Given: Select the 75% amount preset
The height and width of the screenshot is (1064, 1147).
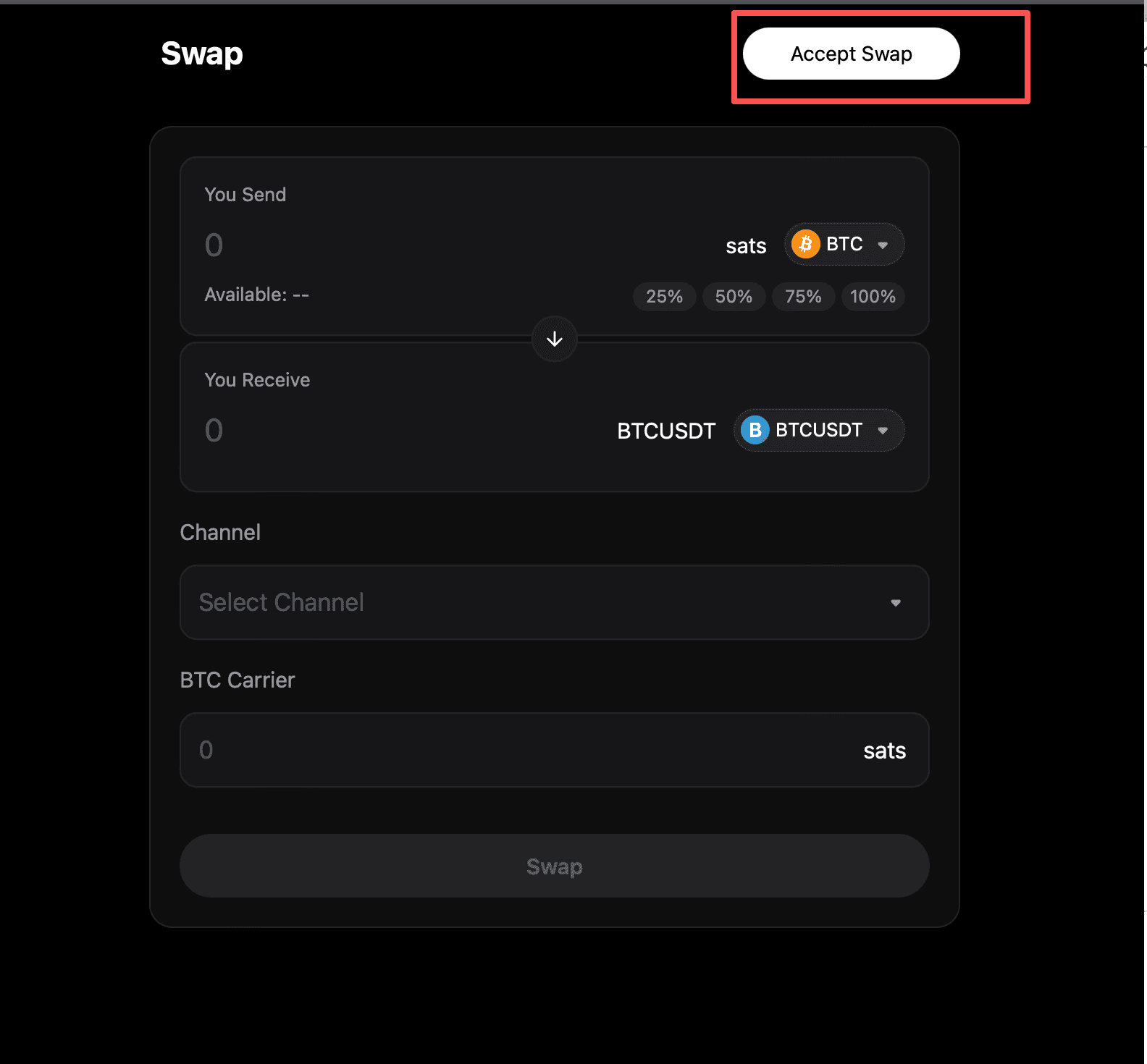Looking at the screenshot, I should [x=803, y=297].
